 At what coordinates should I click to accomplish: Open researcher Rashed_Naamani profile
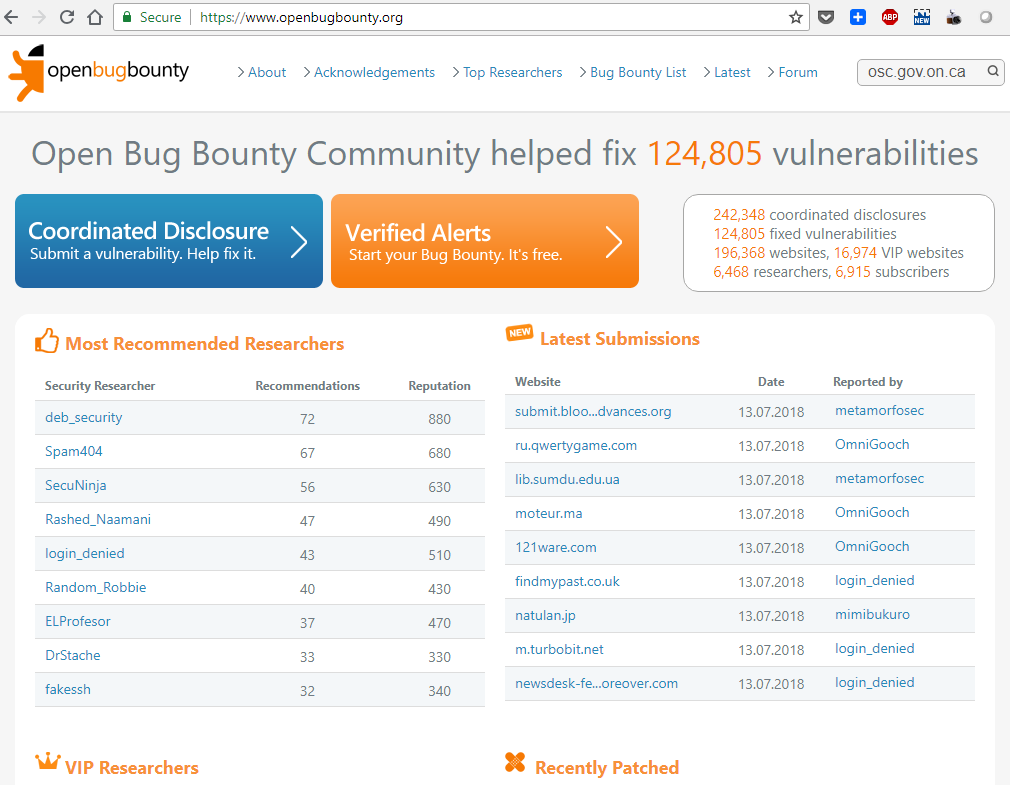point(98,519)
